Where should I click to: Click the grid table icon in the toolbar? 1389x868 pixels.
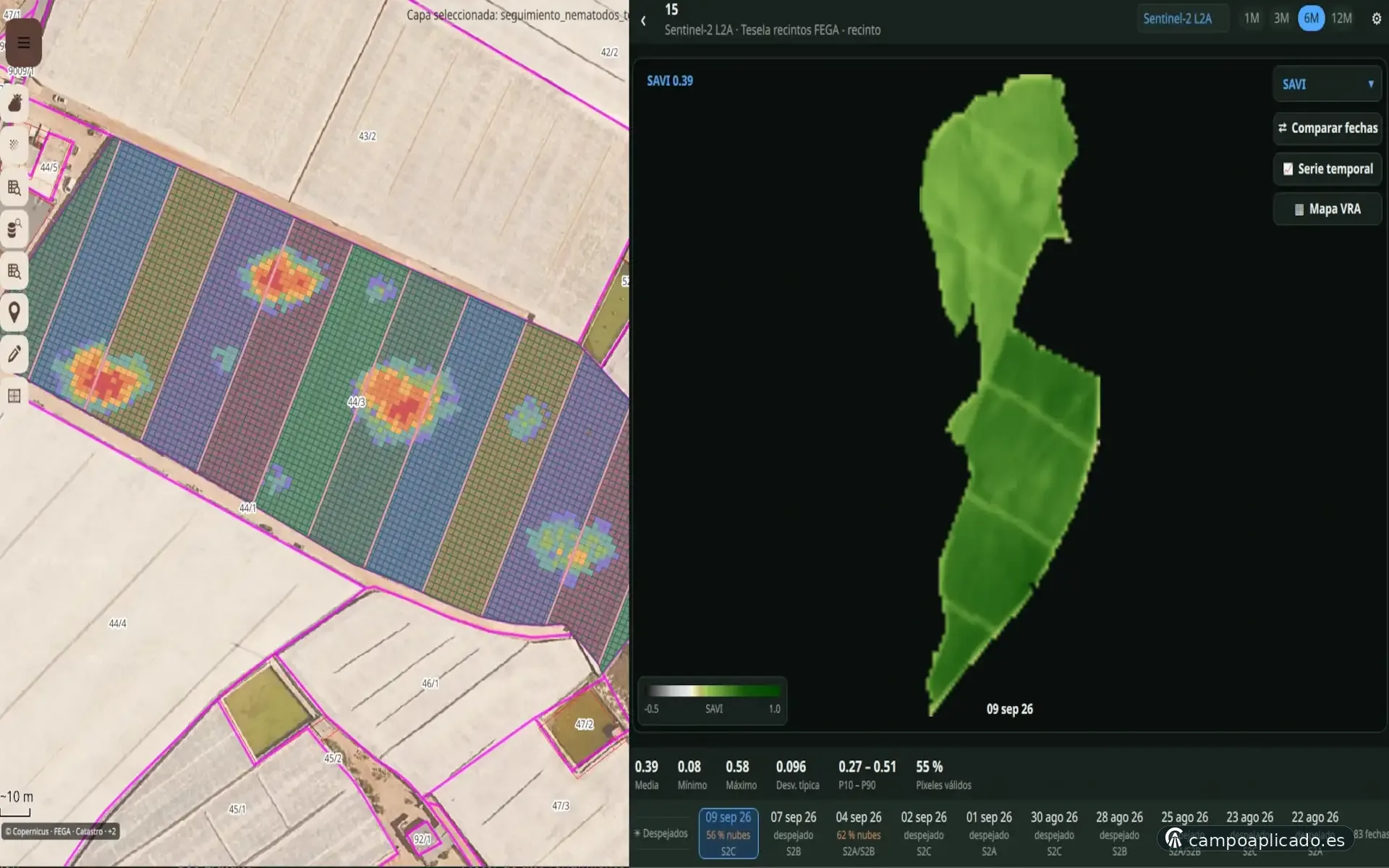click(x=14, y=396)
